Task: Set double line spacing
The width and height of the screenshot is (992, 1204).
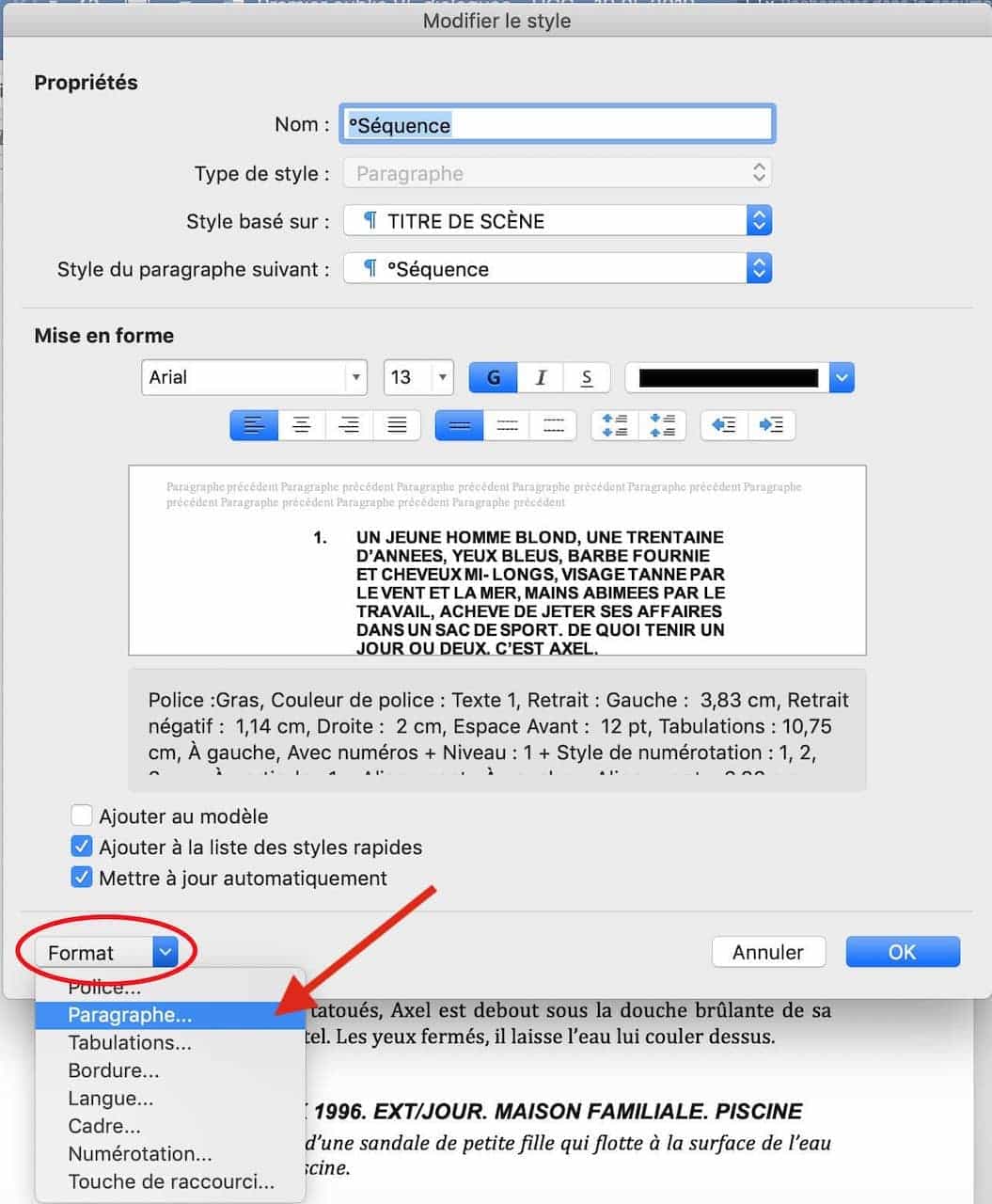Action: (x=554, y=425)
